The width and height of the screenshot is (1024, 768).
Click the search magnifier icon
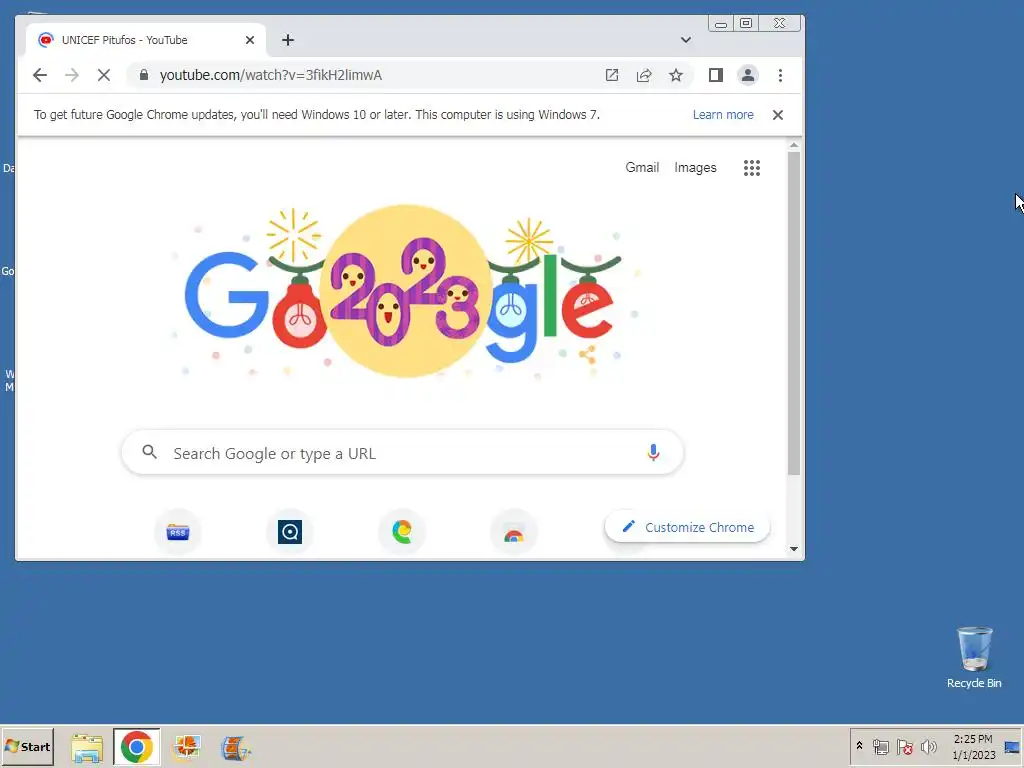point(150,452)
